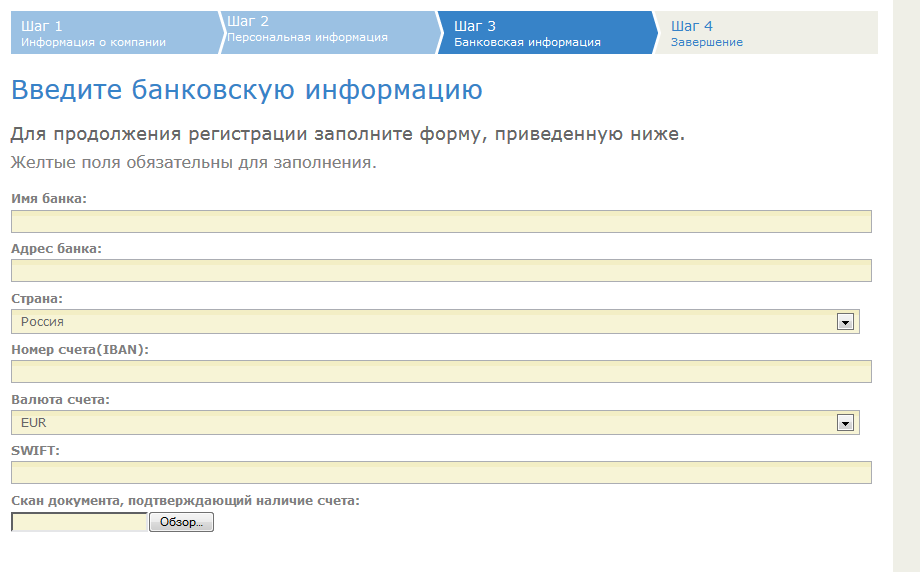Viewport: 920px width, 572px height.
Task: Click the "Имя банка:" label
Action: [49, 198]
